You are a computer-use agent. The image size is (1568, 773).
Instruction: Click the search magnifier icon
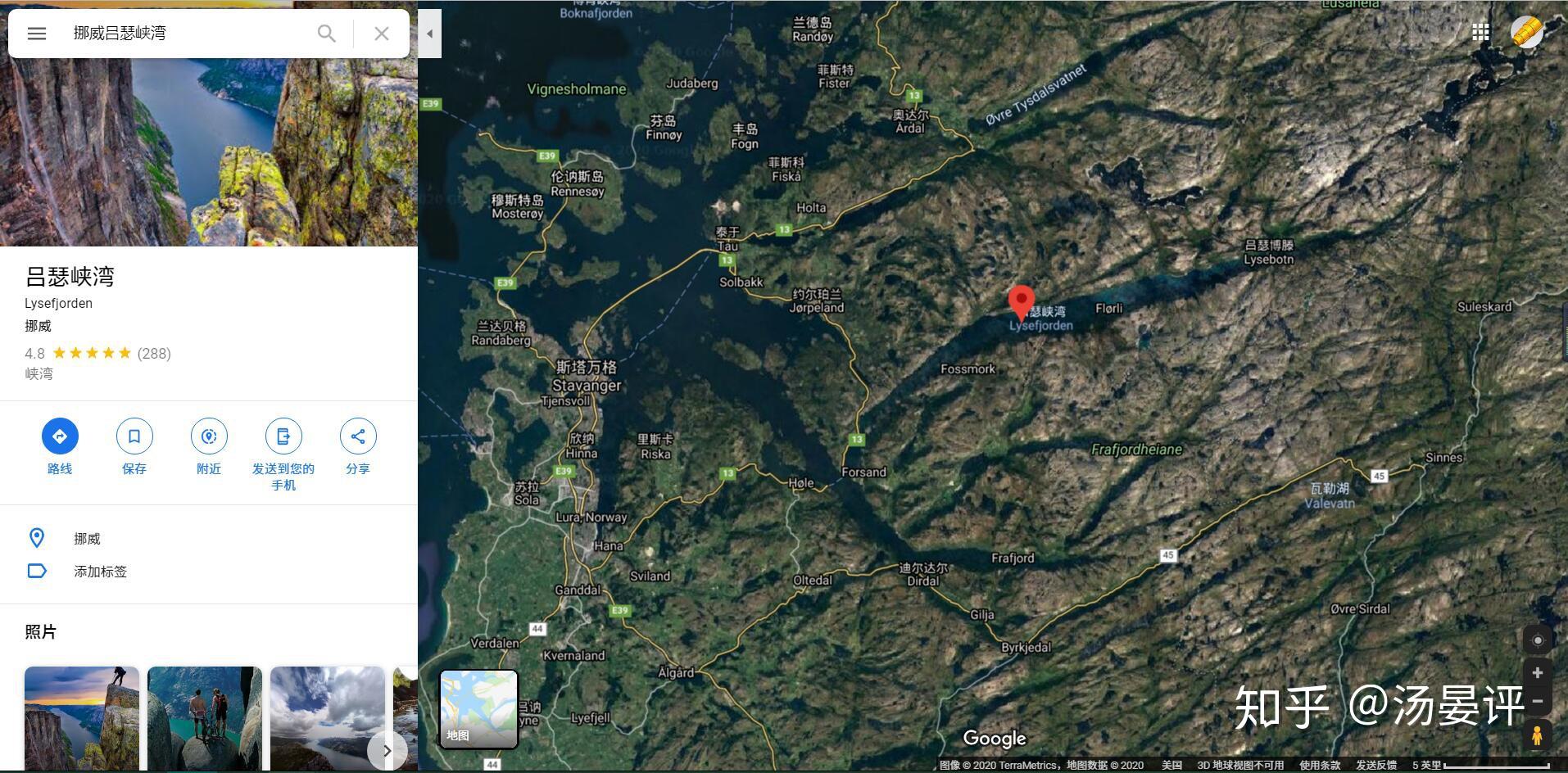pyautogui.click(x=326, y=34)
